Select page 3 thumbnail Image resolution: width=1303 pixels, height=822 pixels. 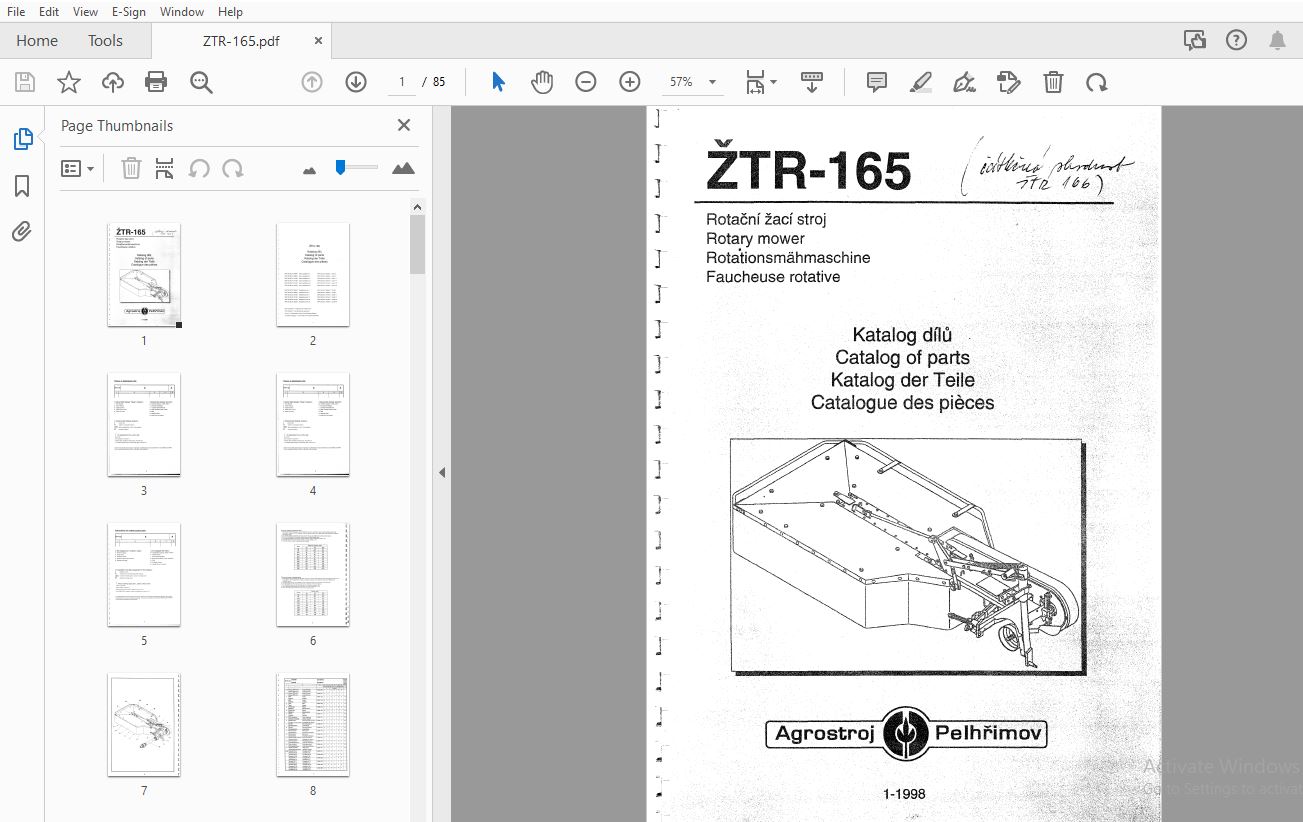pyautogui.click(x=144, y=425)
